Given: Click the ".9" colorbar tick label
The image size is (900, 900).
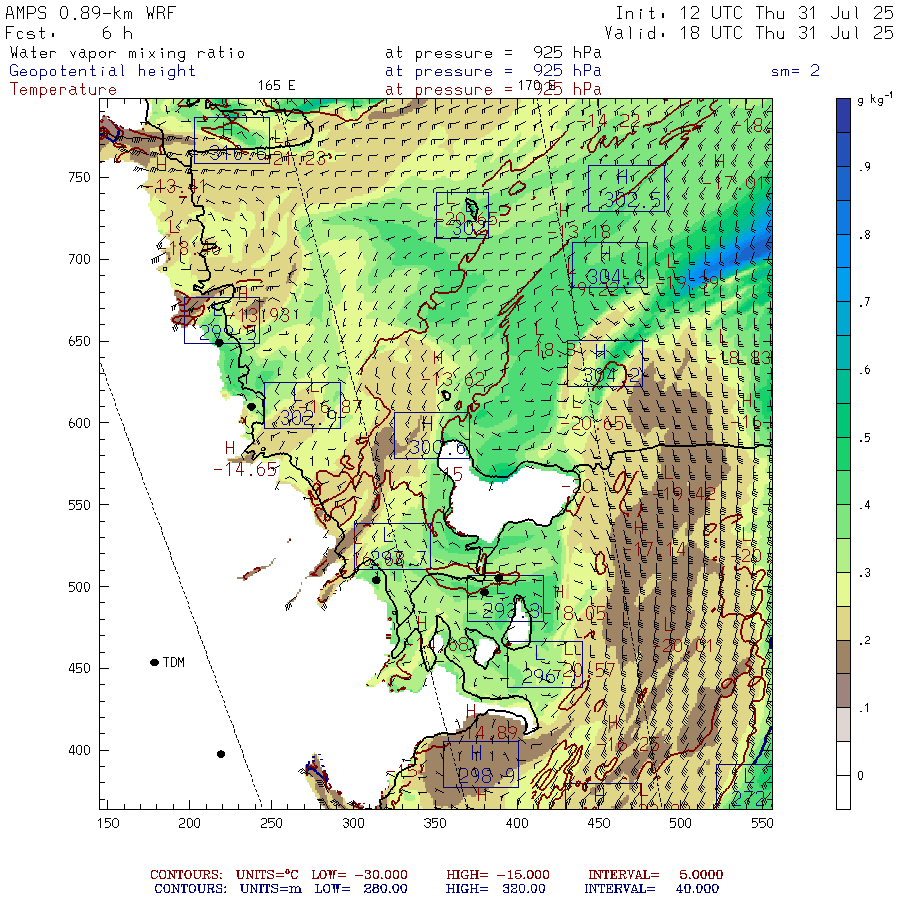Looking at the screenshot, I should tap(864, 167).
